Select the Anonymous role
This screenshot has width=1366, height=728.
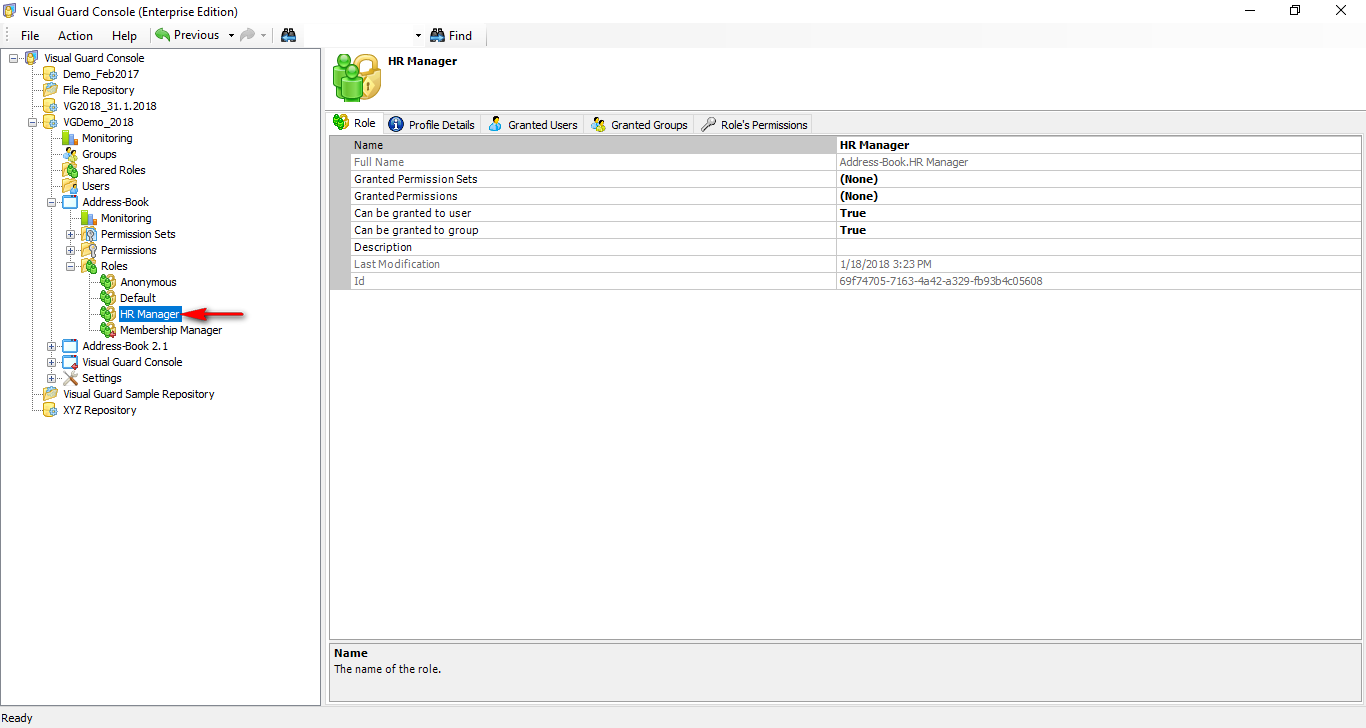[x=148, y=282]
